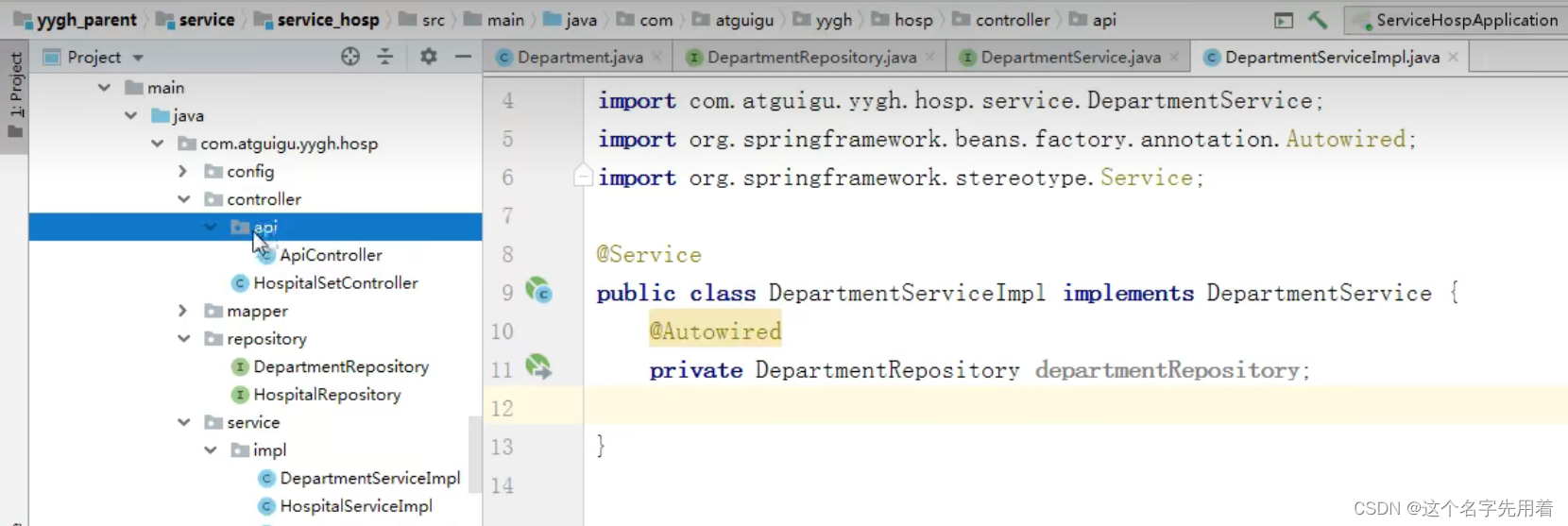This screenshot has height=526, width=1568.
Task: Click the empty line 12 in editor
Action: (x=945, y=408)
